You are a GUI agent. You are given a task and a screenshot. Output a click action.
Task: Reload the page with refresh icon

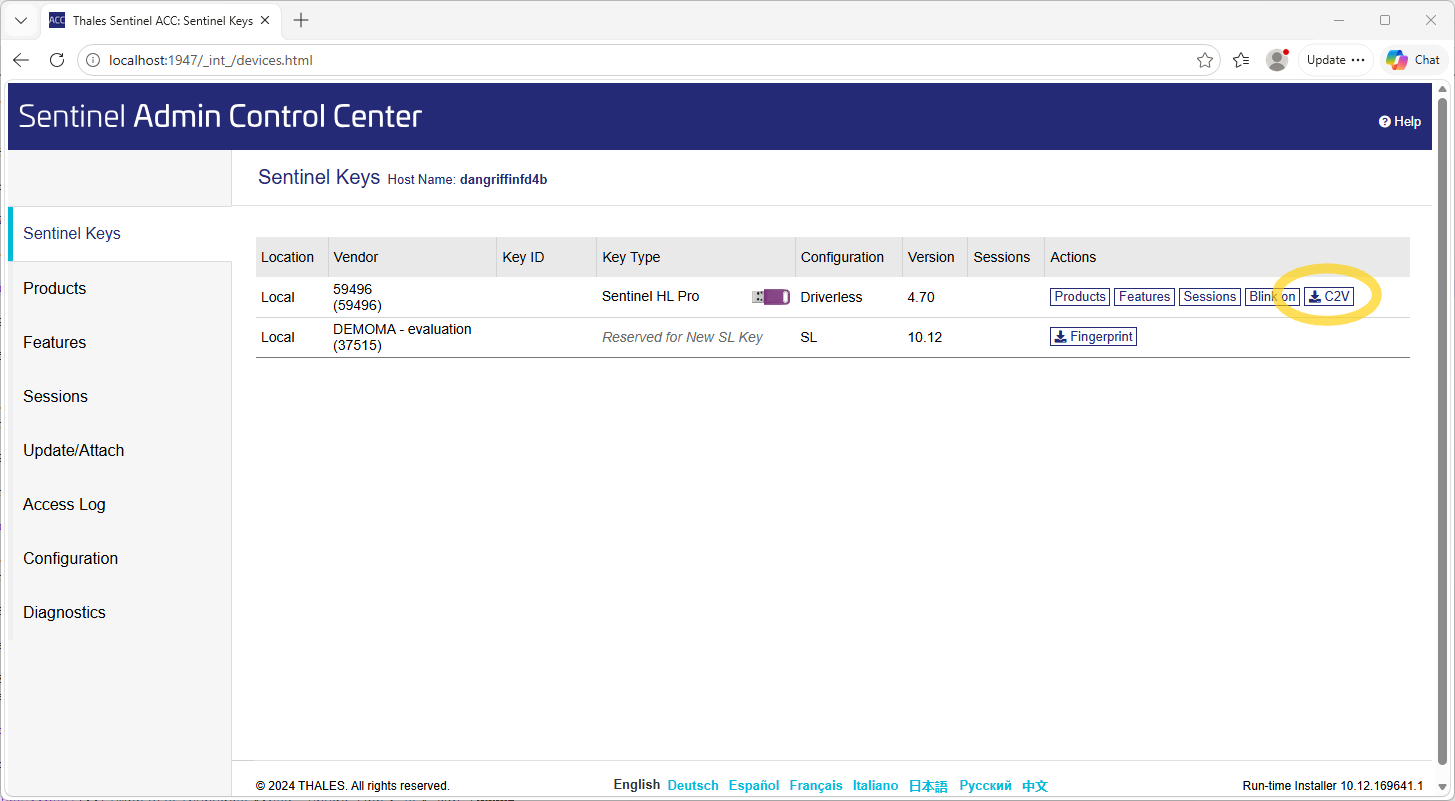point(57,60)
